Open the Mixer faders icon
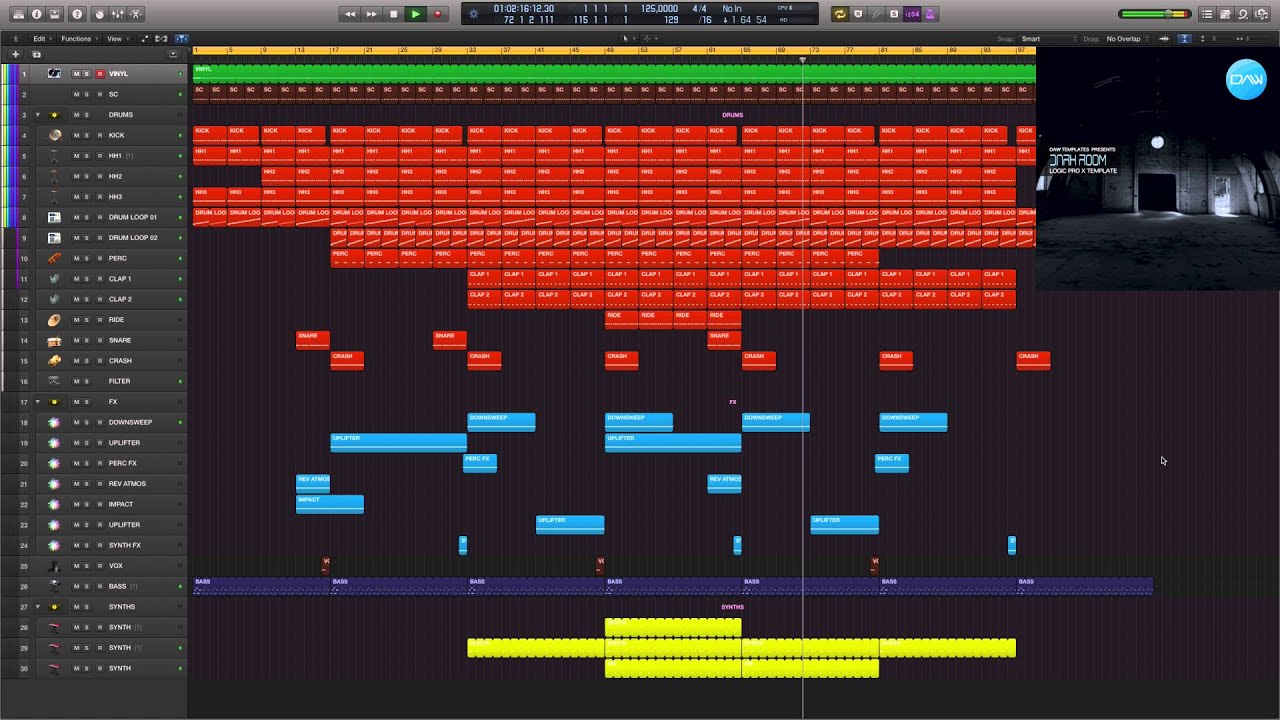 (118, 14)
